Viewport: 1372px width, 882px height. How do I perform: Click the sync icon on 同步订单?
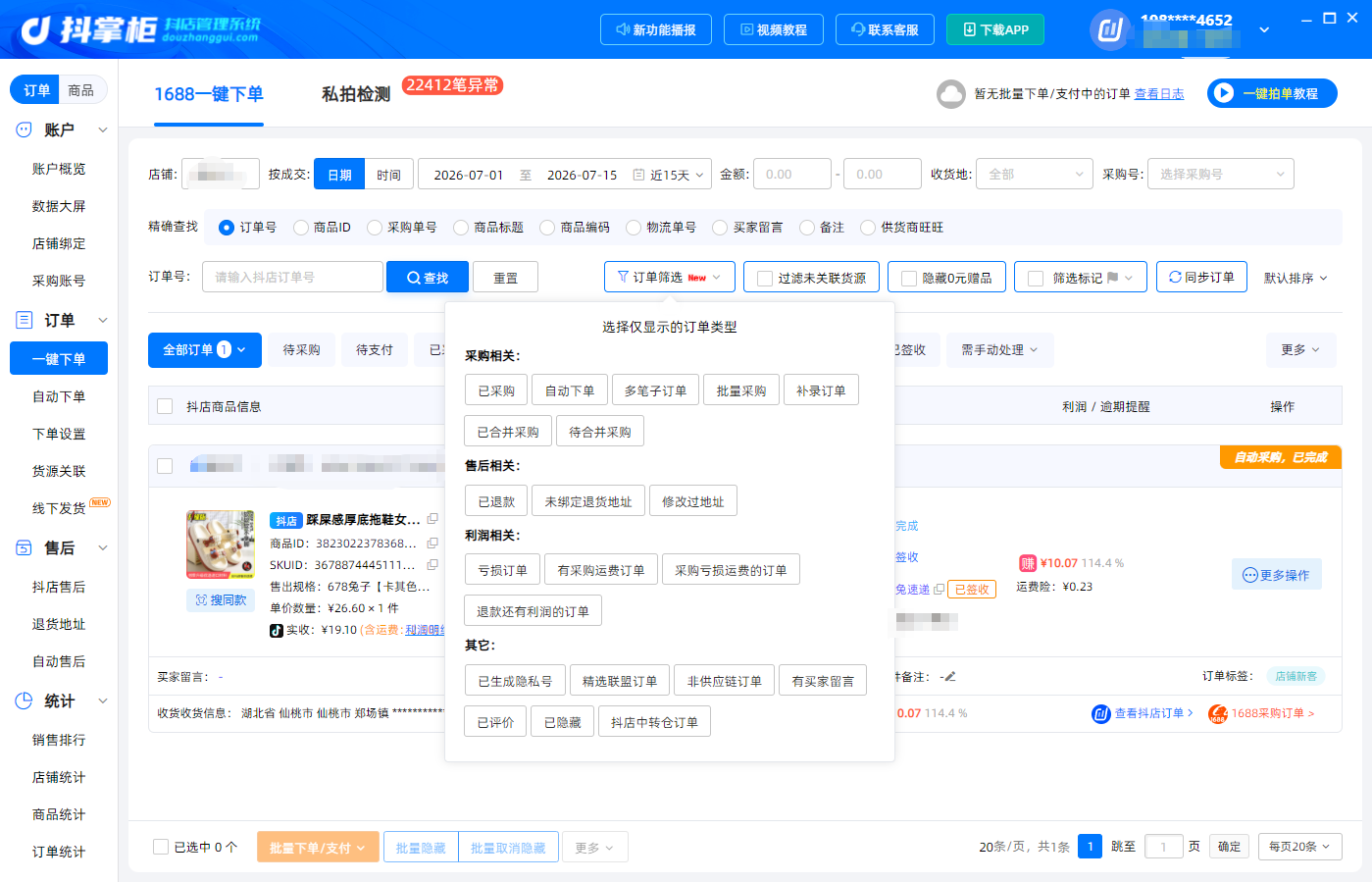pos(1175,277)
